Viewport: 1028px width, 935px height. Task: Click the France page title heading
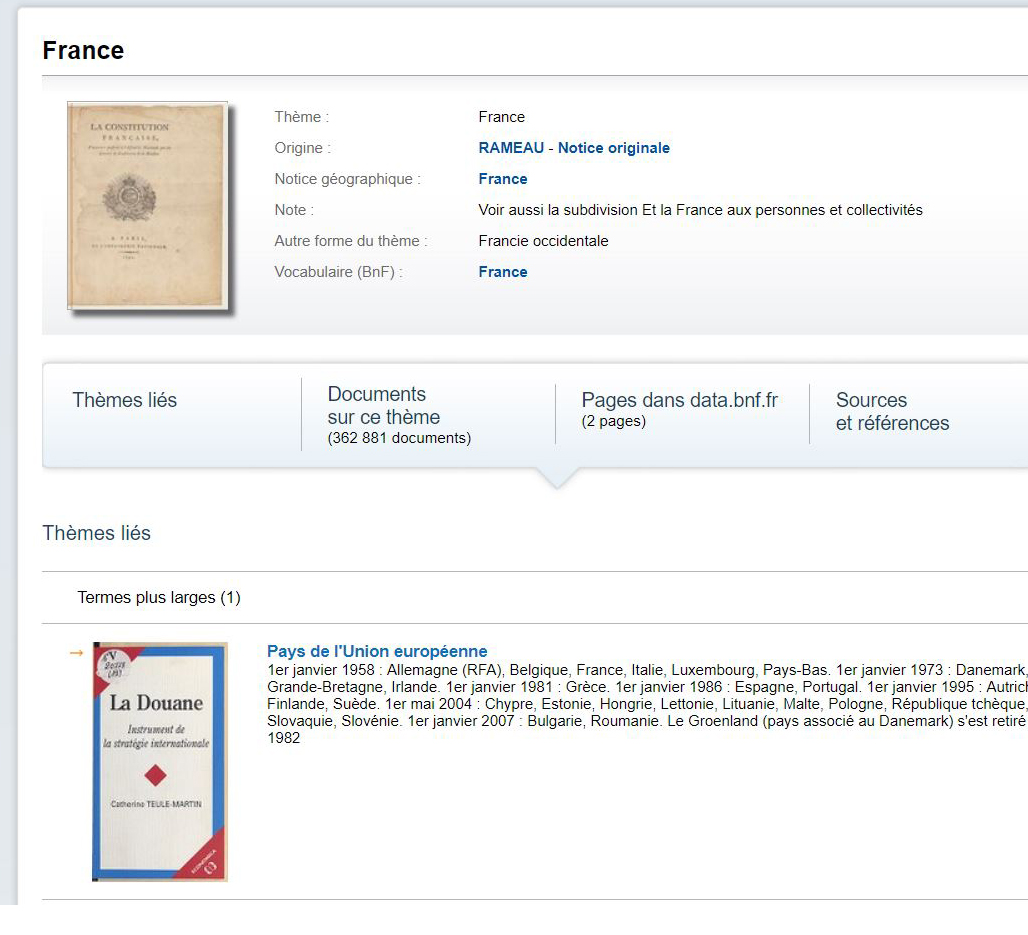[83, 51]
